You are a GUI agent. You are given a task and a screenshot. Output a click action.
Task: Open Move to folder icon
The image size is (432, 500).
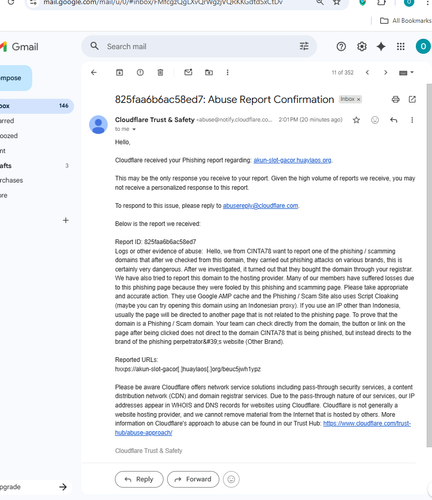tap(209, 72)
